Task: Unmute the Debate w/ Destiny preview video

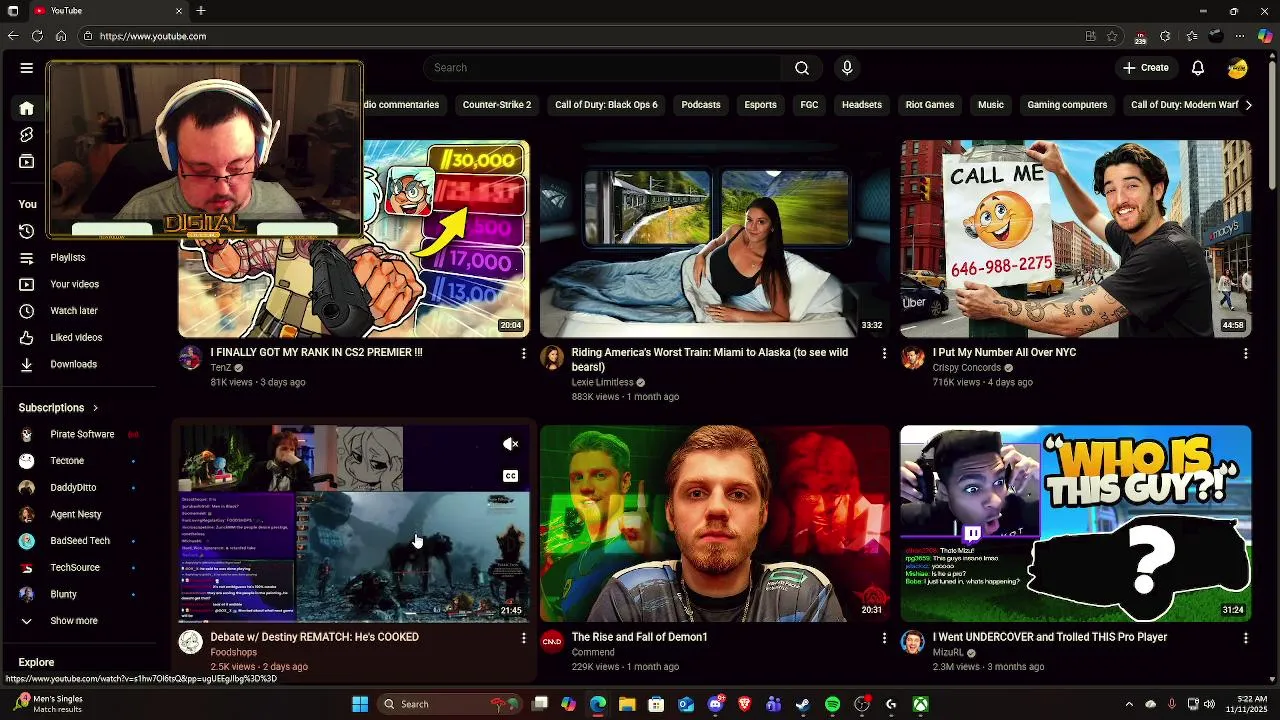Action: pos(510,444)
